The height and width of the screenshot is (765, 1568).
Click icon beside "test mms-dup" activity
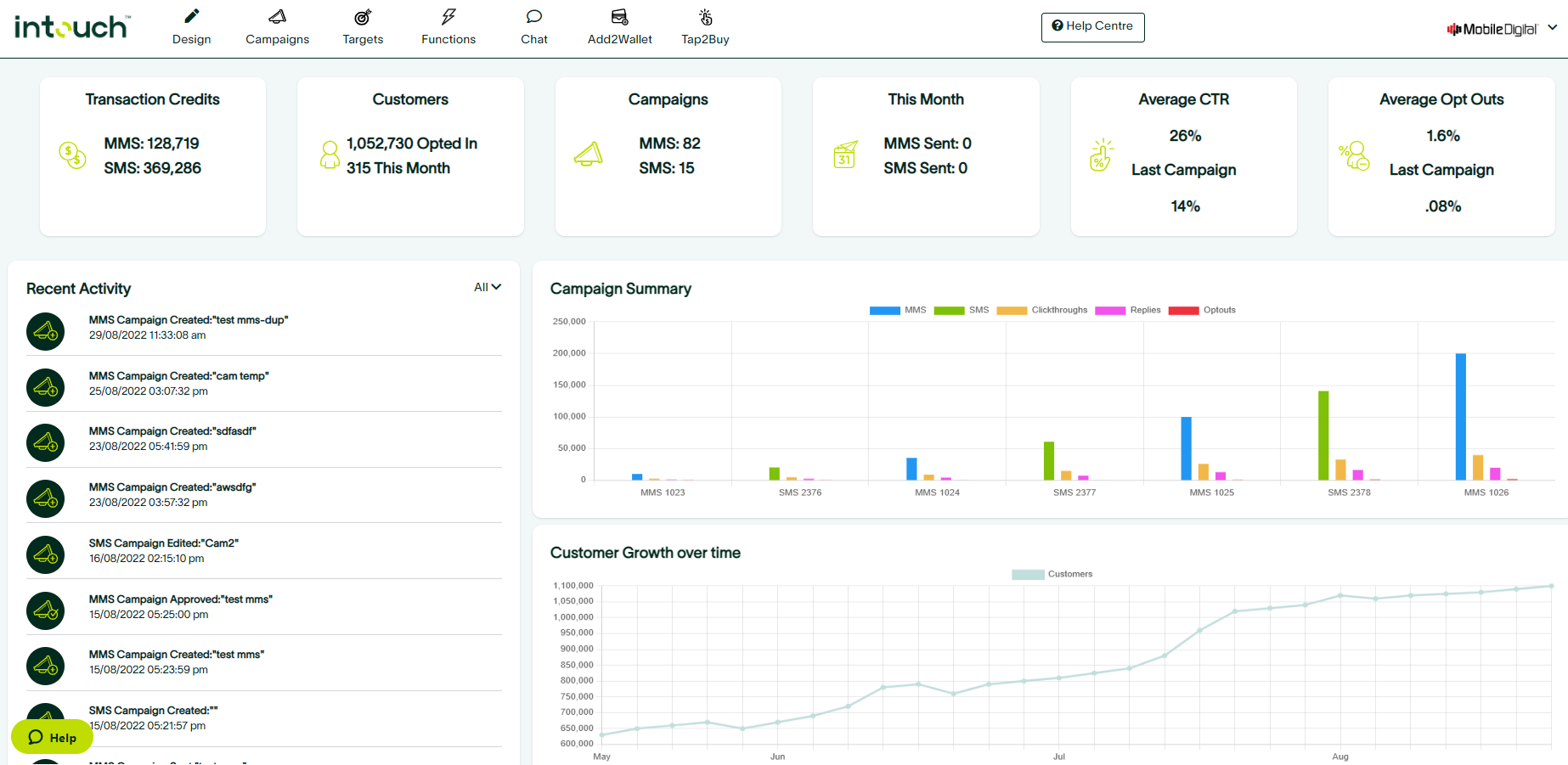point(46,332)
